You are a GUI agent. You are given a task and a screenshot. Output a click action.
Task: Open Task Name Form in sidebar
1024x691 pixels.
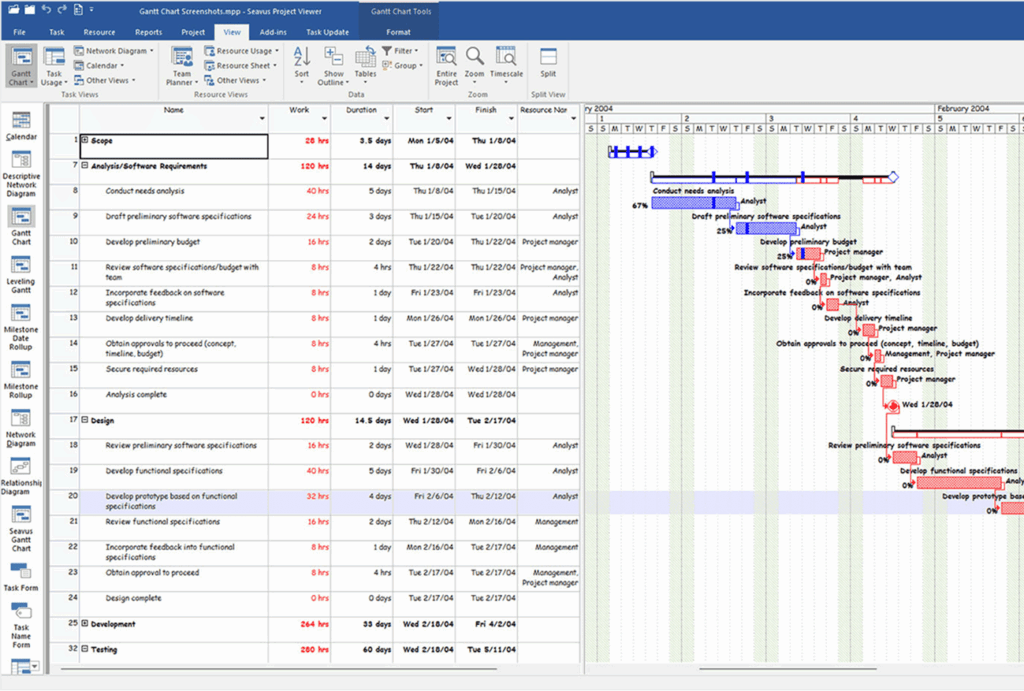[21, 626]
